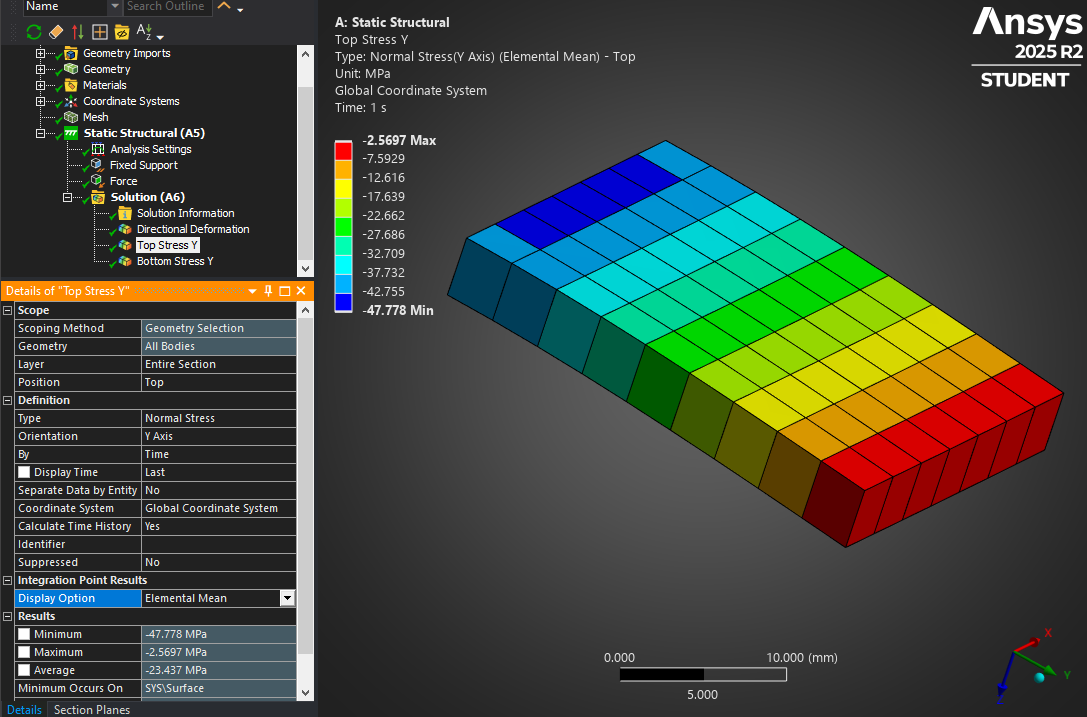Click the red-green expand/collapse arrows icon

(x=78, y=32)
